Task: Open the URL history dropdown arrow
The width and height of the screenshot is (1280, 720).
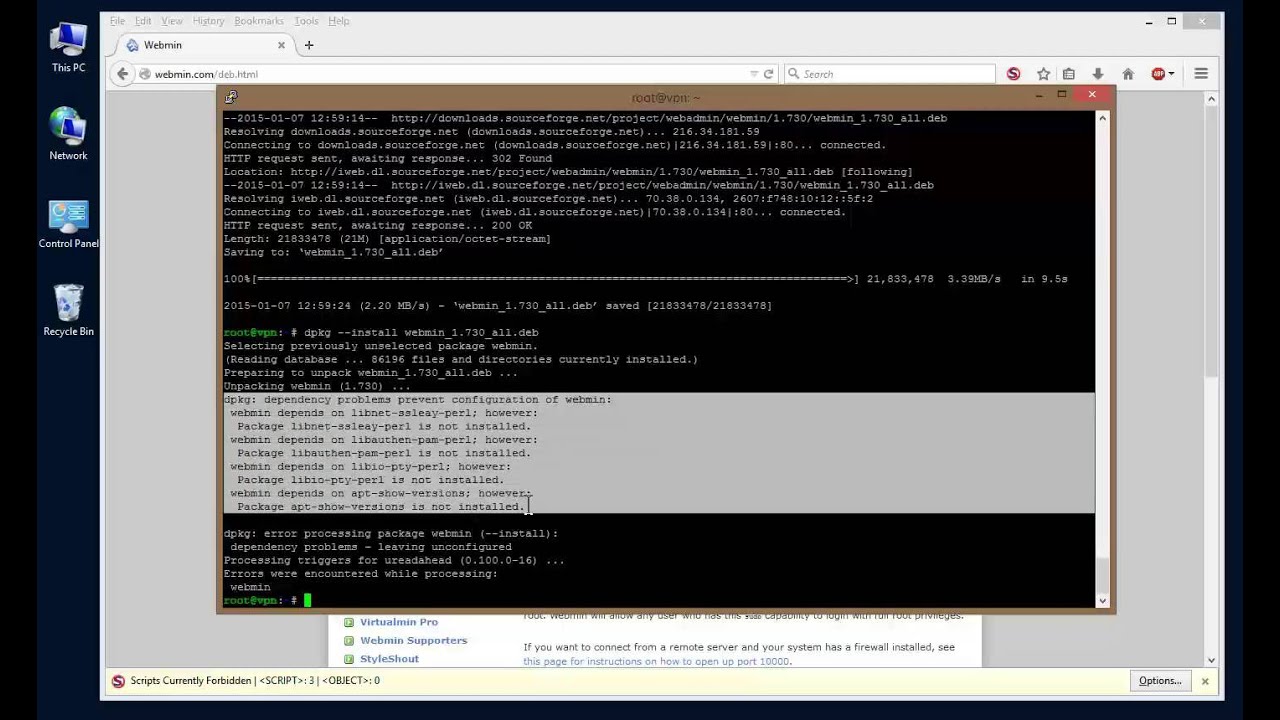Action: [x=754, y=74]
